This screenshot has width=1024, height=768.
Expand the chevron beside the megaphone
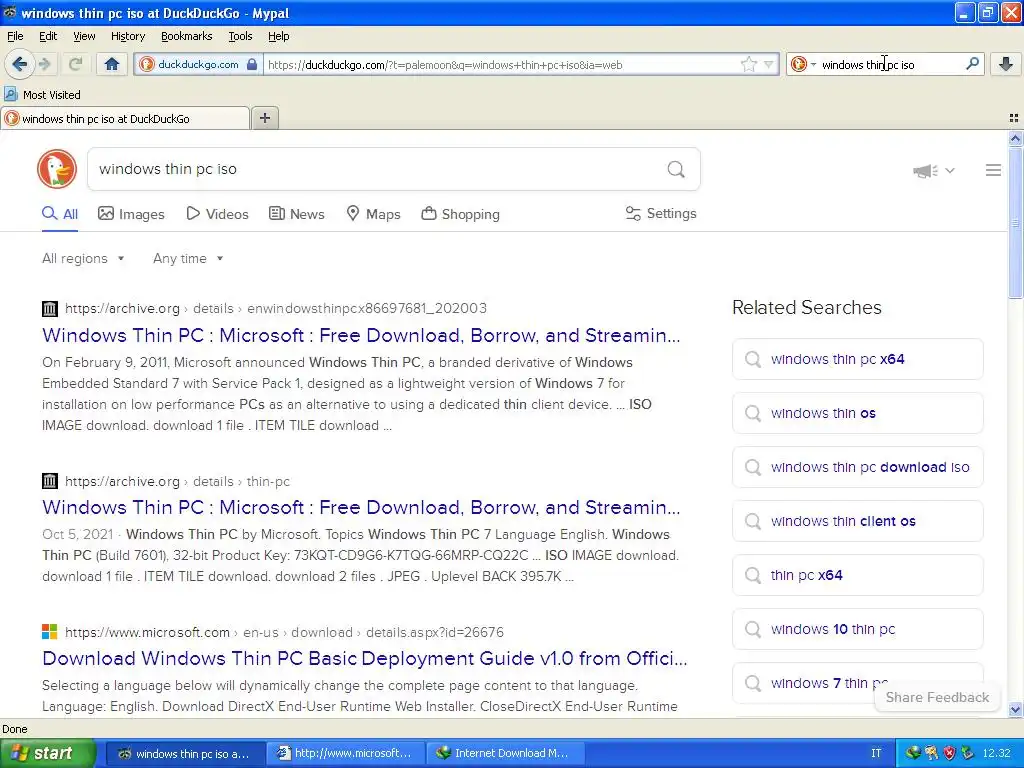point(950,170)
